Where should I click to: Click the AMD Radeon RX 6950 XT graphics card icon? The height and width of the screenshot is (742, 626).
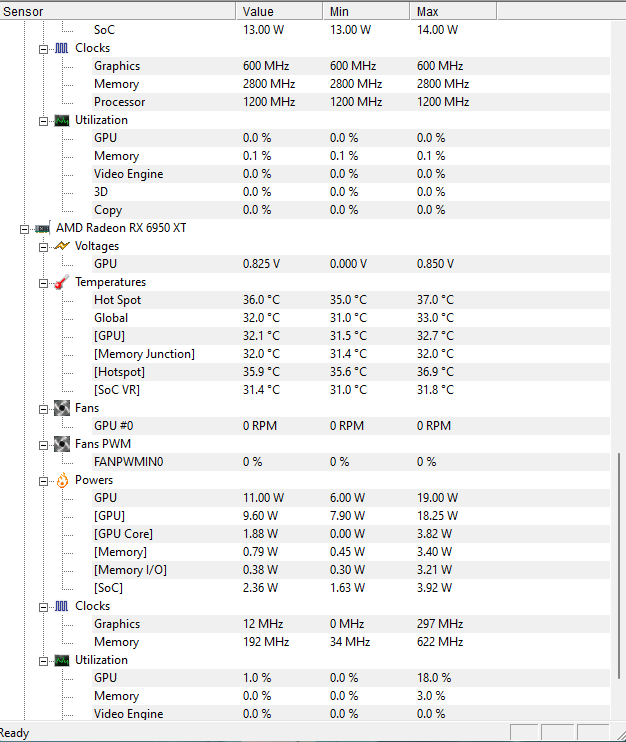coord(43,229)
